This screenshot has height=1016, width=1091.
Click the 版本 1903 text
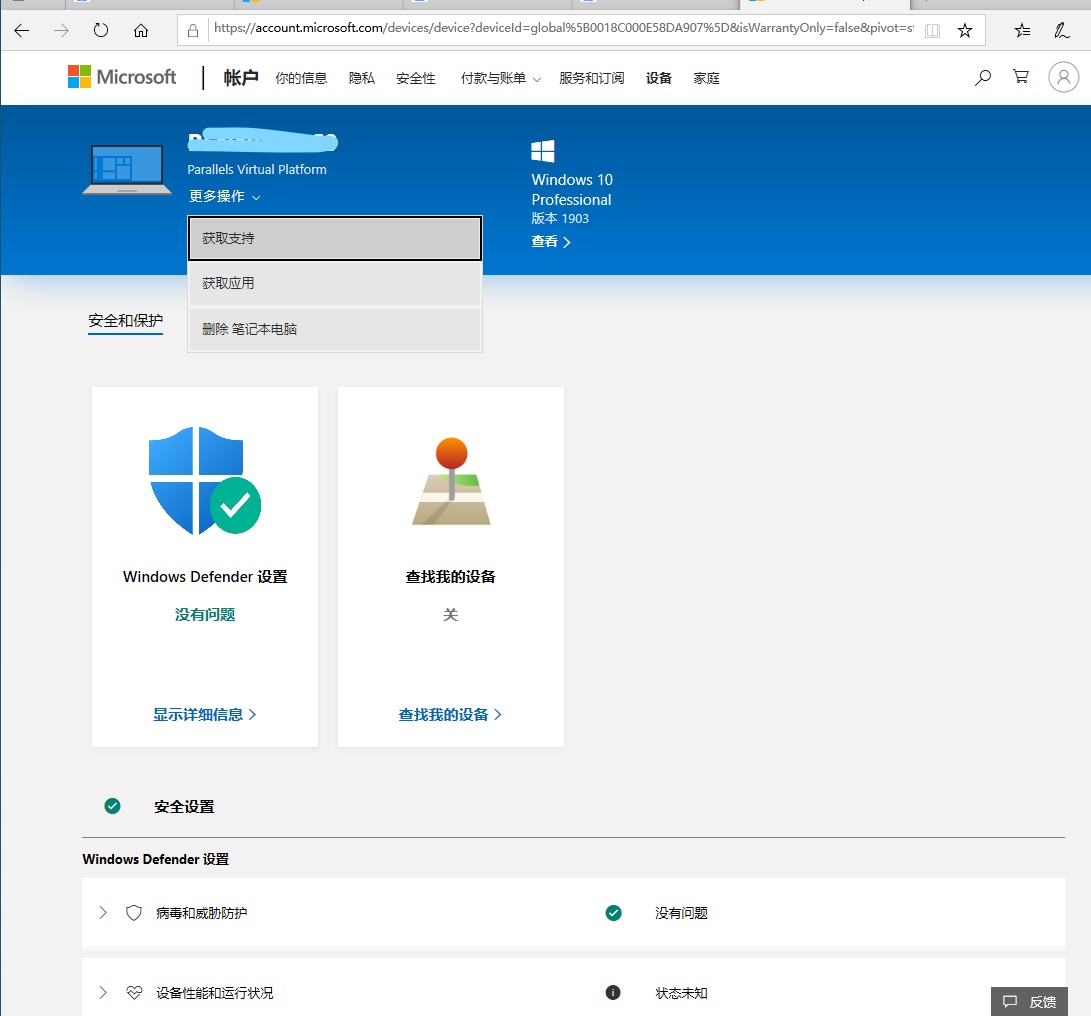click(560, 219)
